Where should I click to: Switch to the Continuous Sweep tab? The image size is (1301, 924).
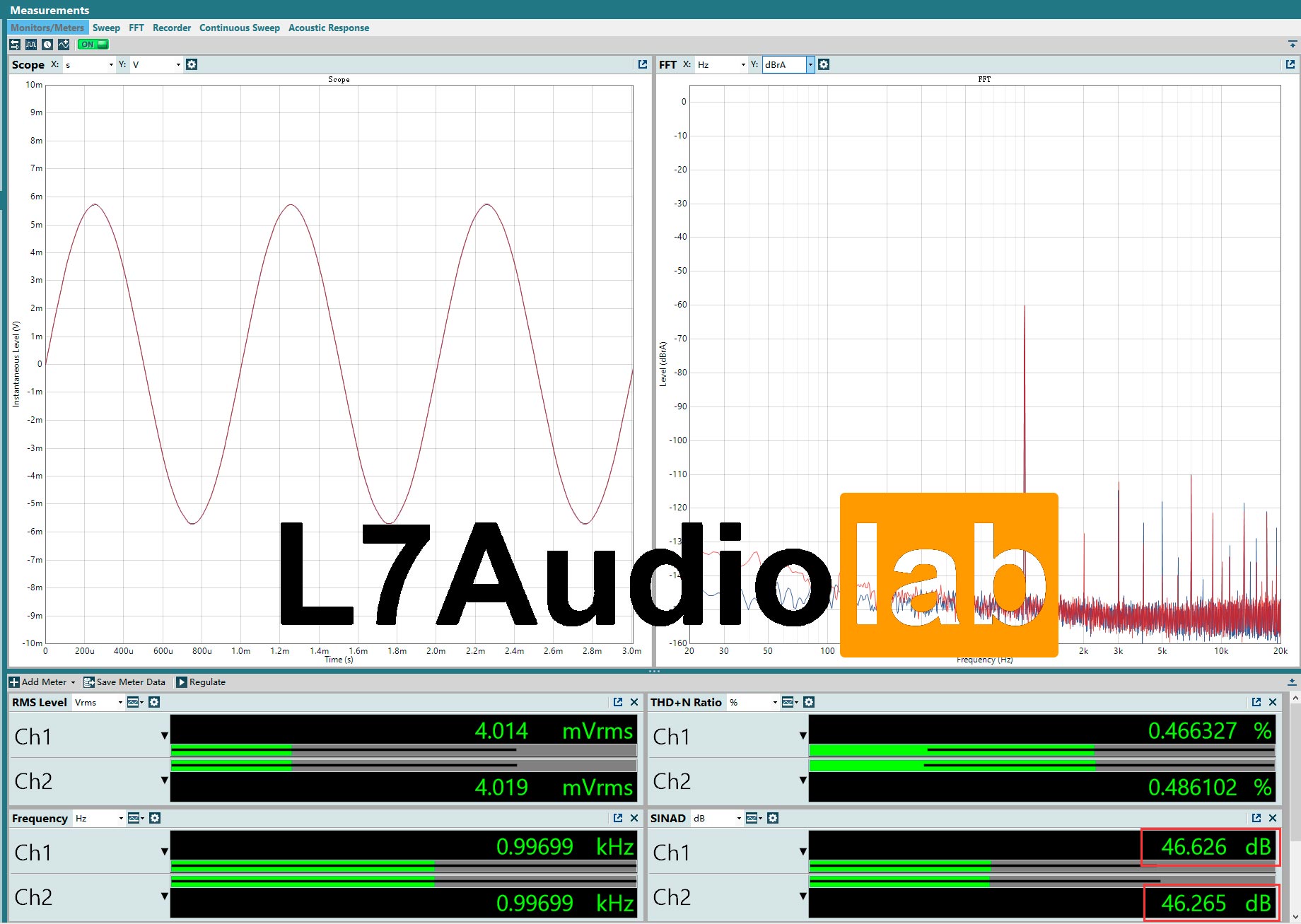(x=240, y=28)
